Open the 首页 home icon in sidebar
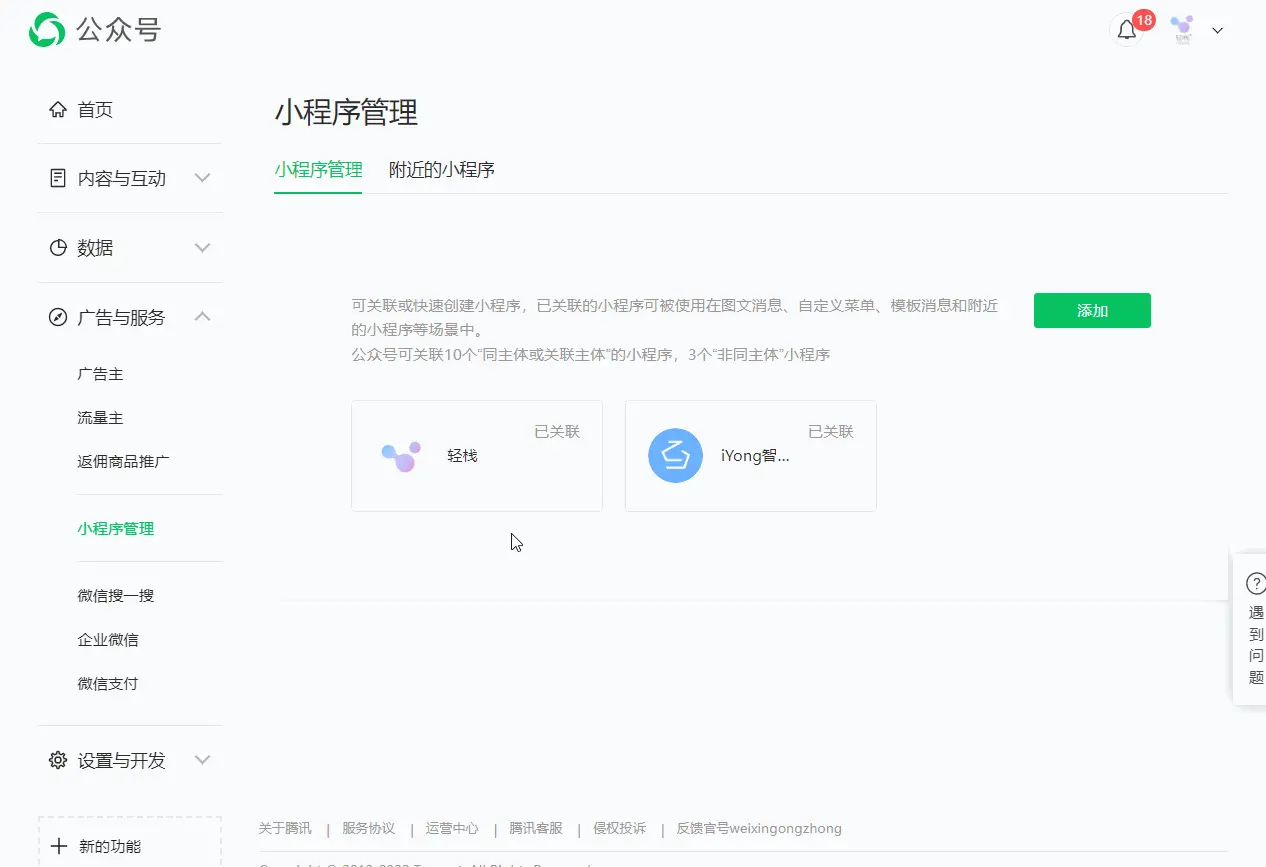1266x867 pixels. [57, 108]
